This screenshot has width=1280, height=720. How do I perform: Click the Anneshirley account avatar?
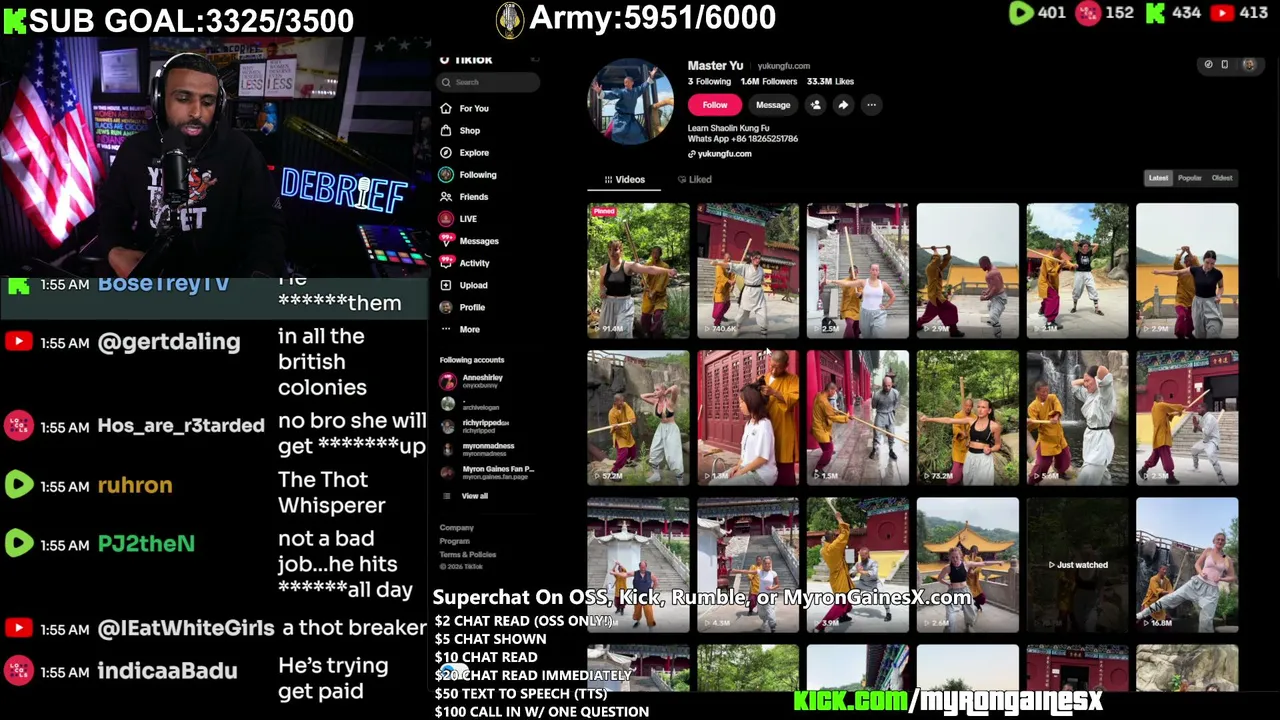[x=447, y=381]
